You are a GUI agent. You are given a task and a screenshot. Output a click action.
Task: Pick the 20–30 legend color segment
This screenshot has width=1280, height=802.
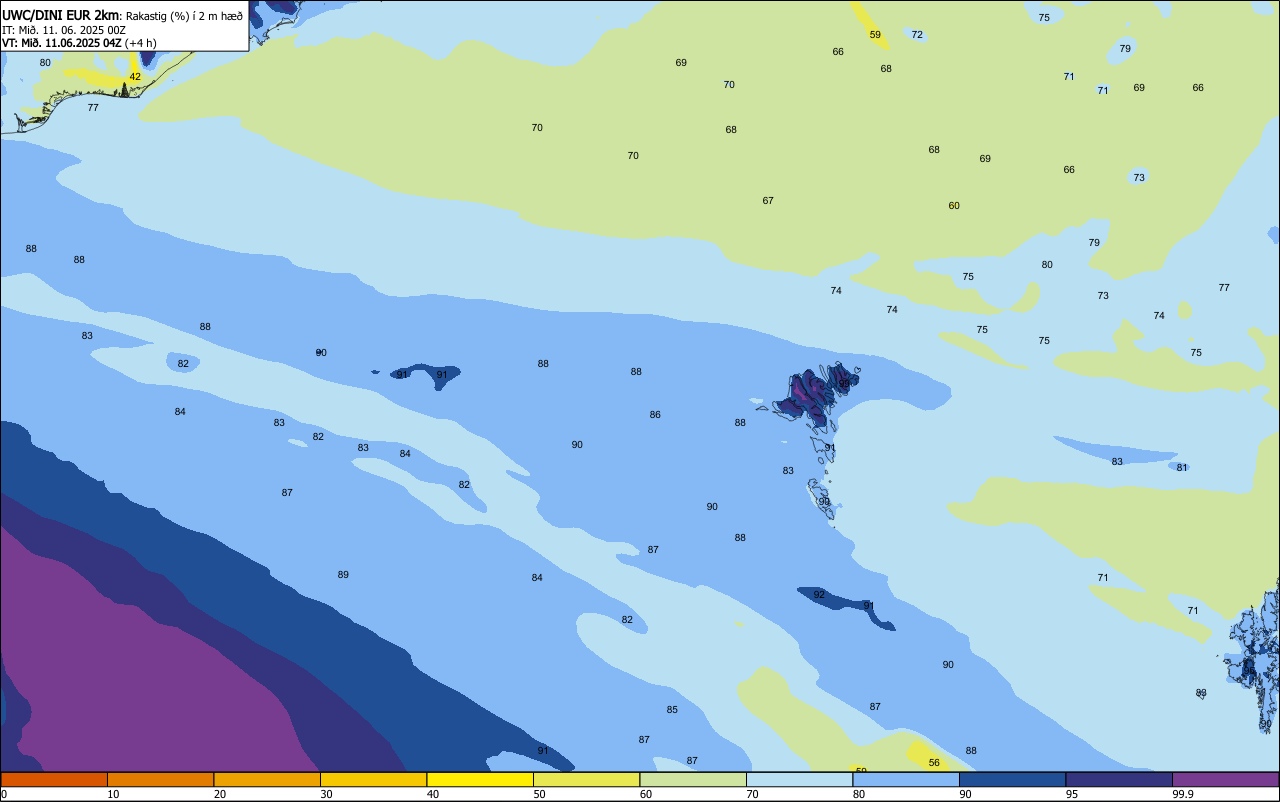[267, 779]
